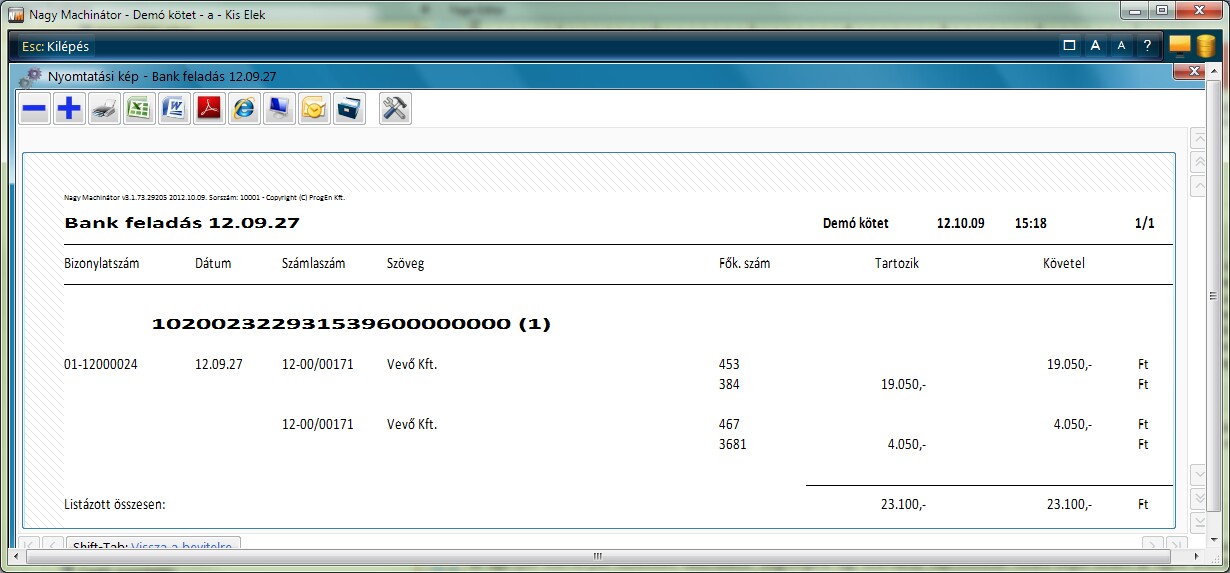Click the Esc: Kilépés exit button
This screenshot has width=1230, height=573.
(x=56, y=46)
